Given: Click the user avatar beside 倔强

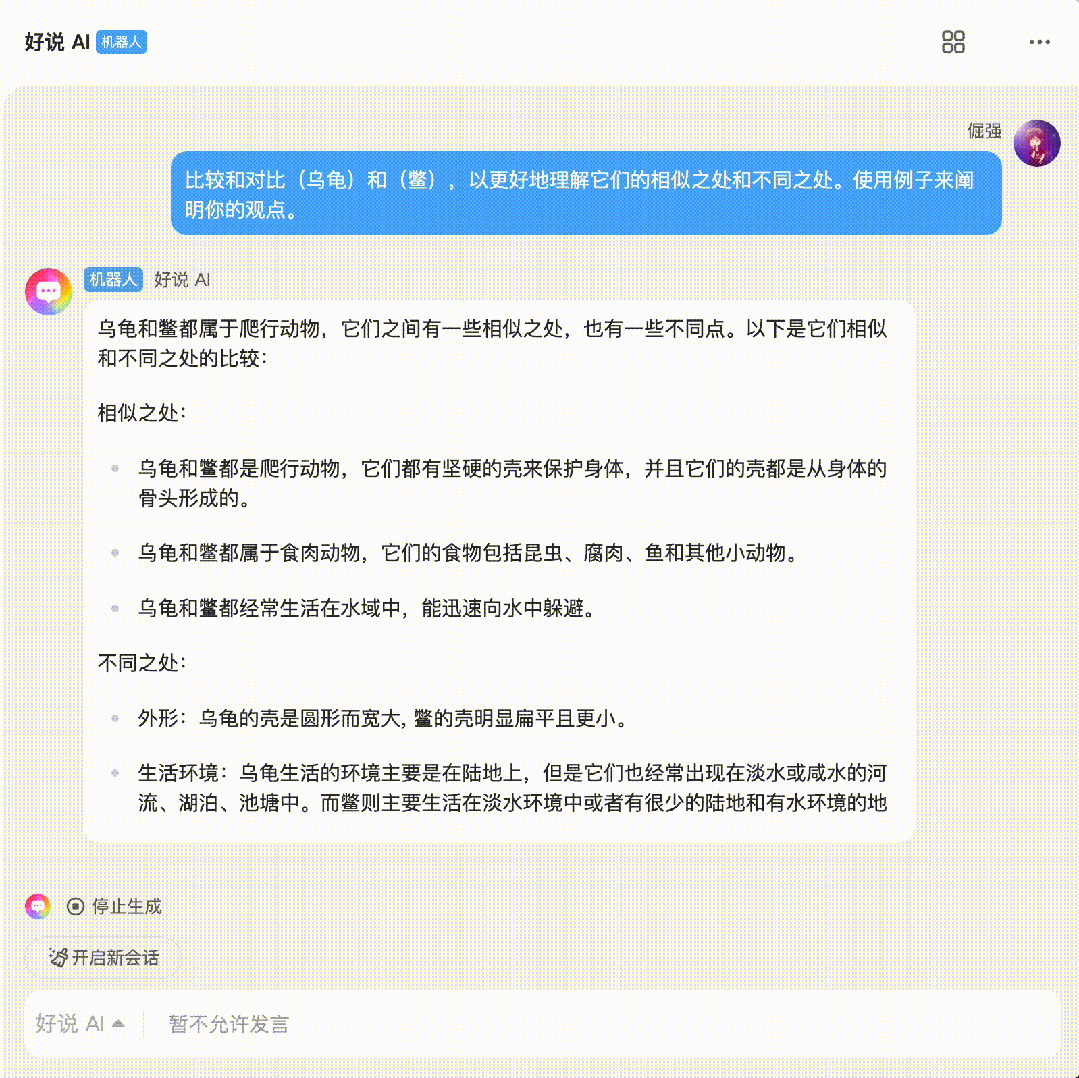Looking at the screenshot, I should [1036, 143].
